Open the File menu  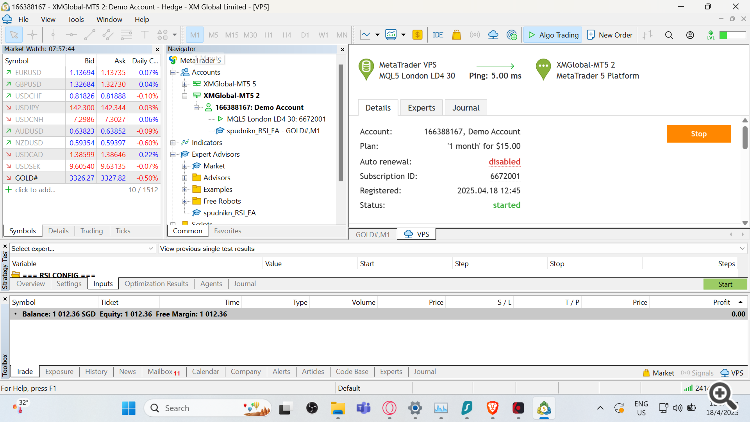23,20
